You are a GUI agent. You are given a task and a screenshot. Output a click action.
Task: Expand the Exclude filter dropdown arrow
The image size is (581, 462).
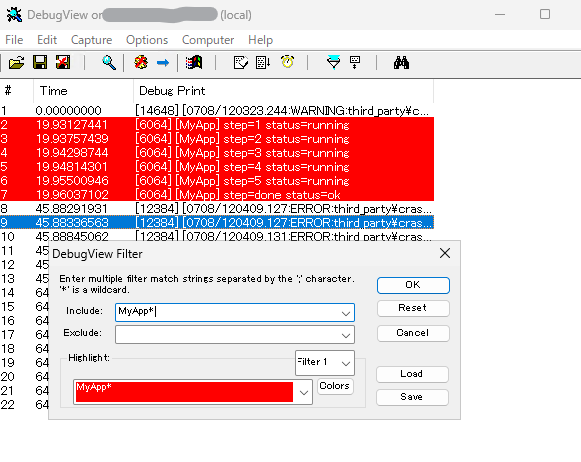[x=346, y=335]
